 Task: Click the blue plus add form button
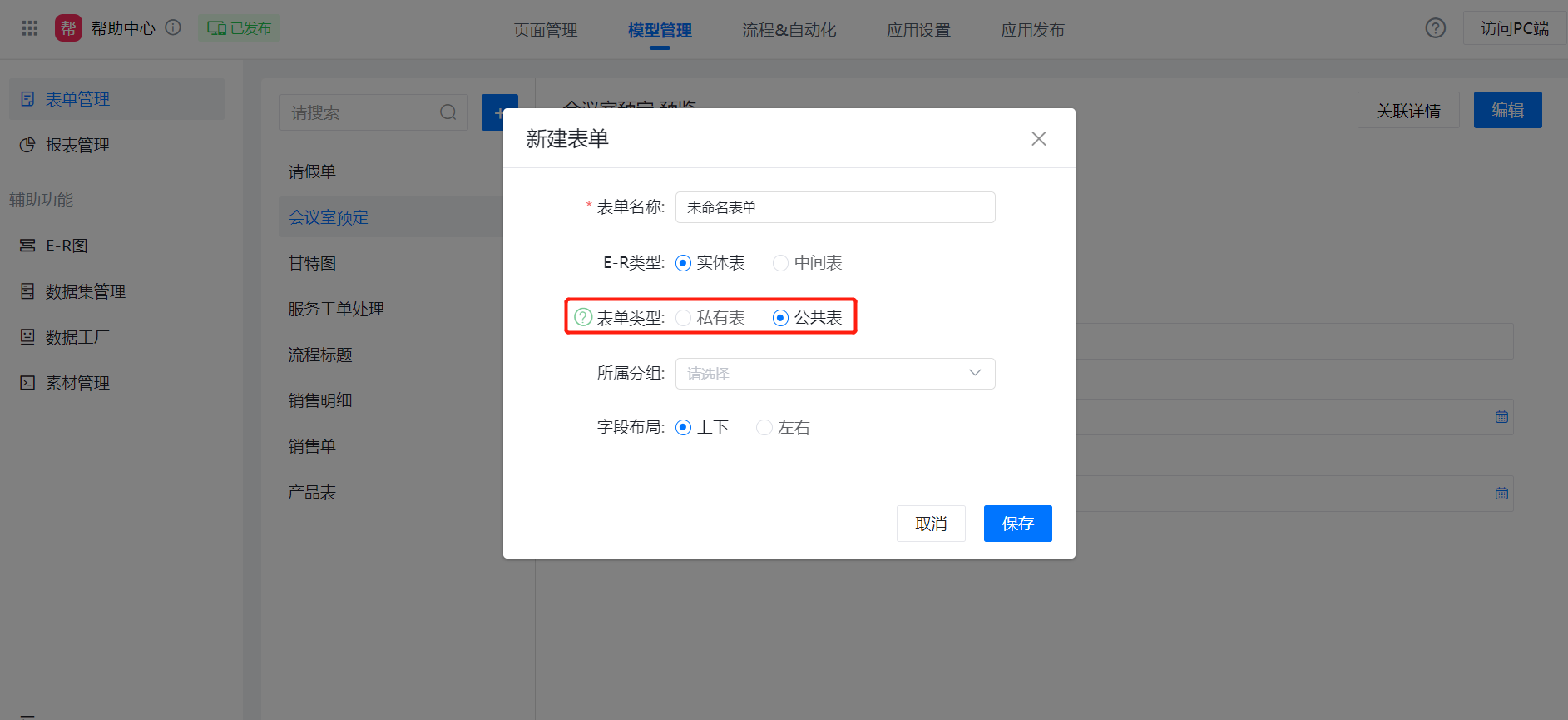pos(498,112)
